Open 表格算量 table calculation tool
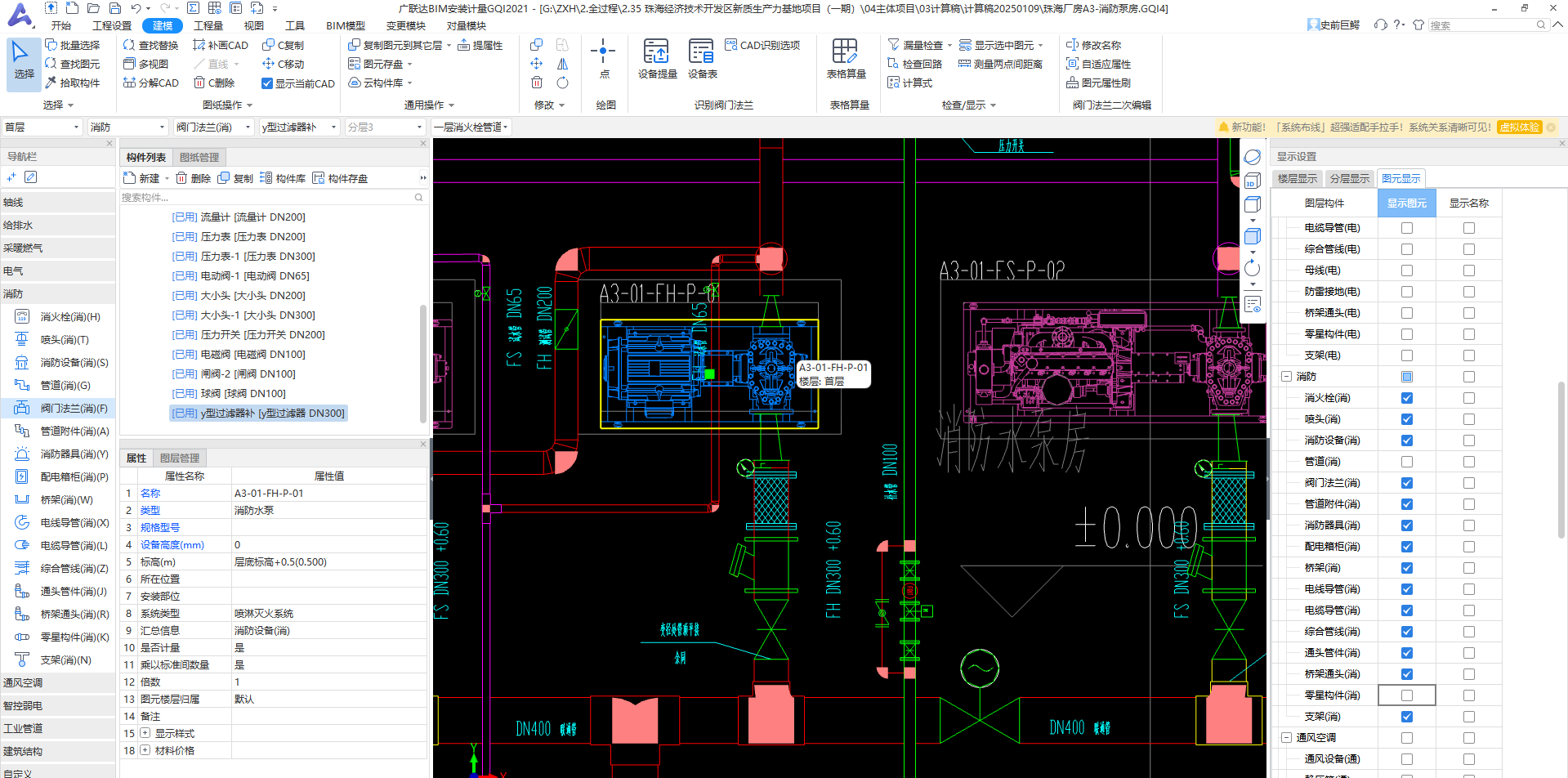Screen dimensions: 1568x778 [x=846, y=59]
